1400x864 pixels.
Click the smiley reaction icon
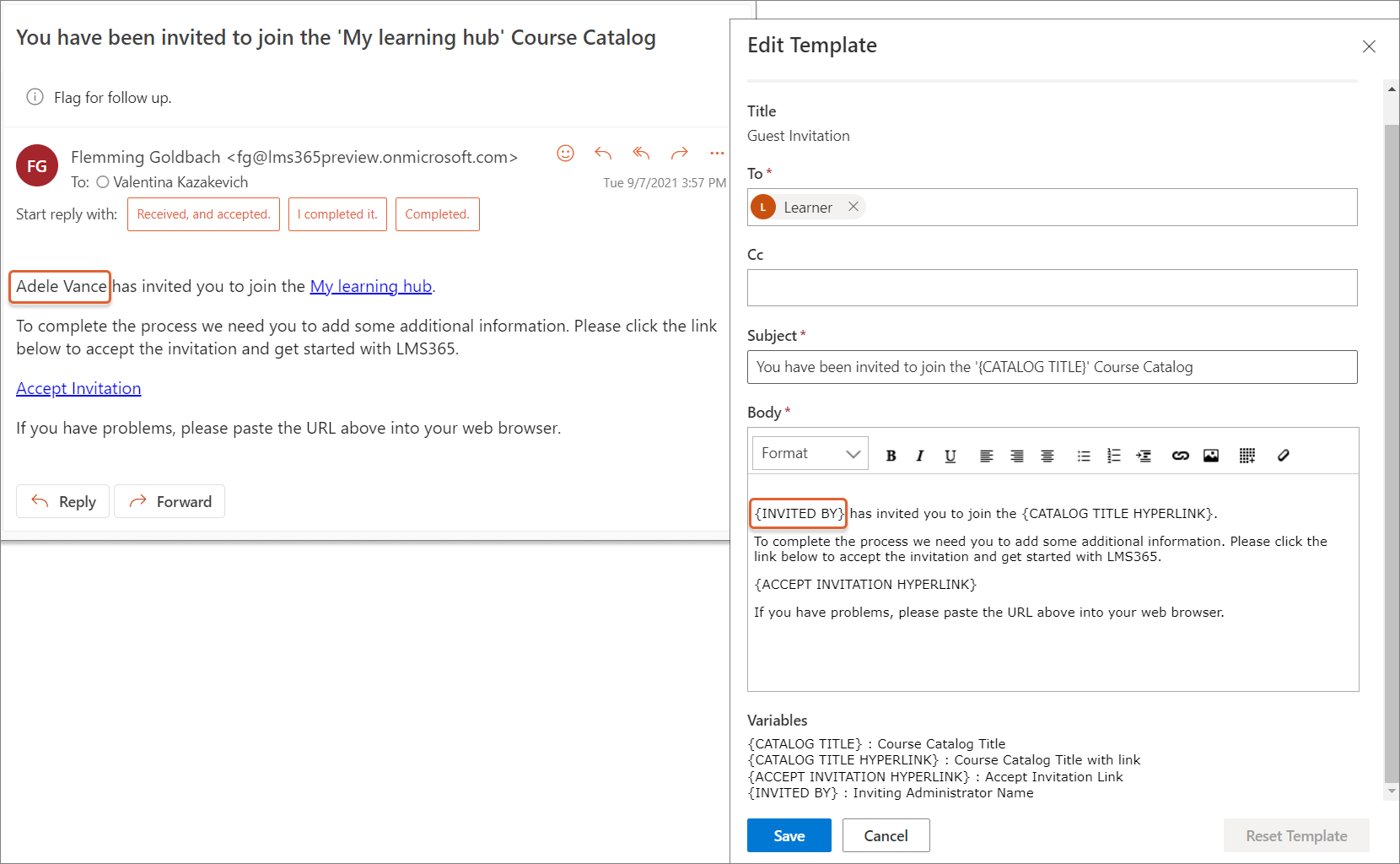pyautogui.click(x=565, y=153)
